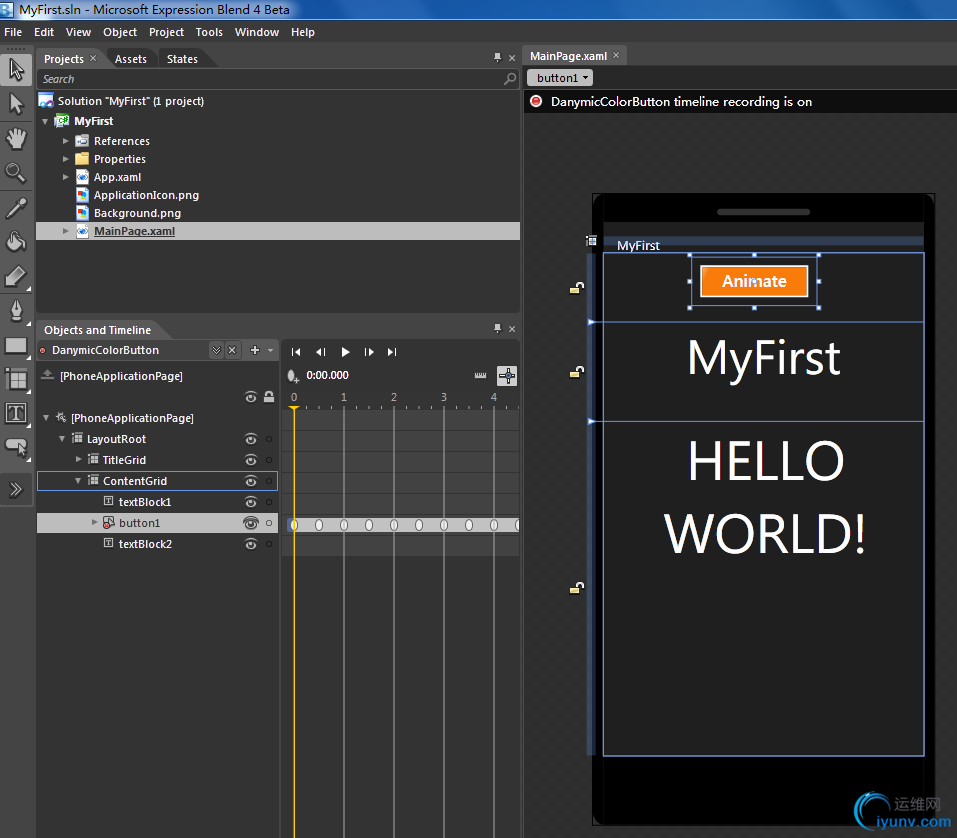
Task: Play the DanymicColorButton animation
Action: (x=345, y=352)
